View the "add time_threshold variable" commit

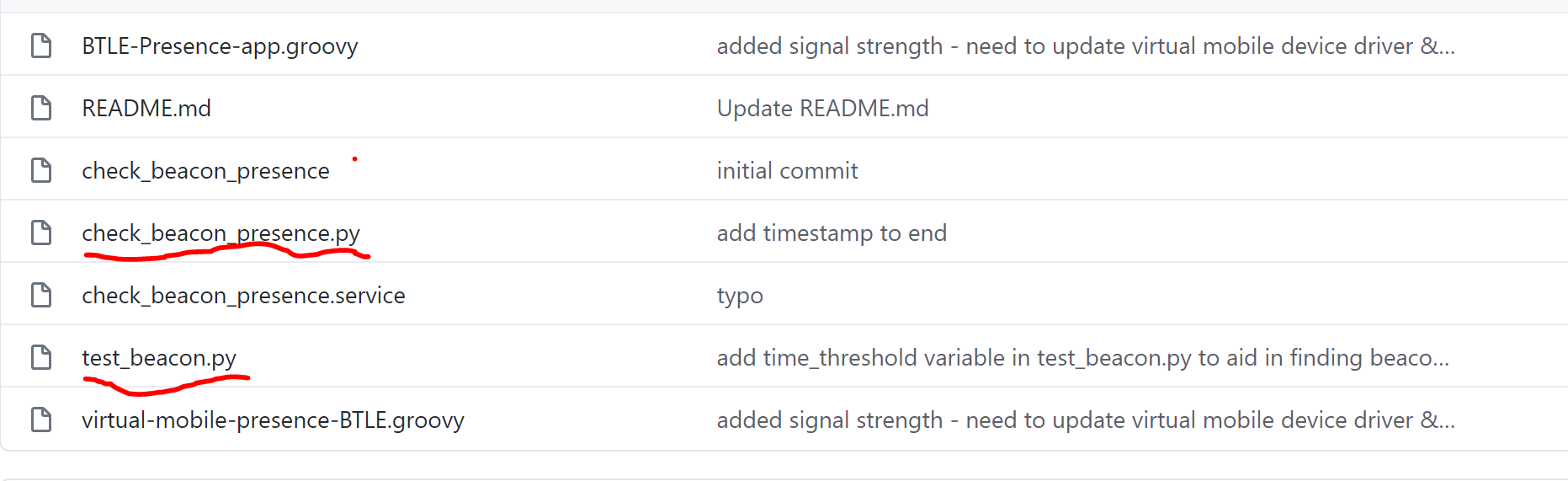1082,357
